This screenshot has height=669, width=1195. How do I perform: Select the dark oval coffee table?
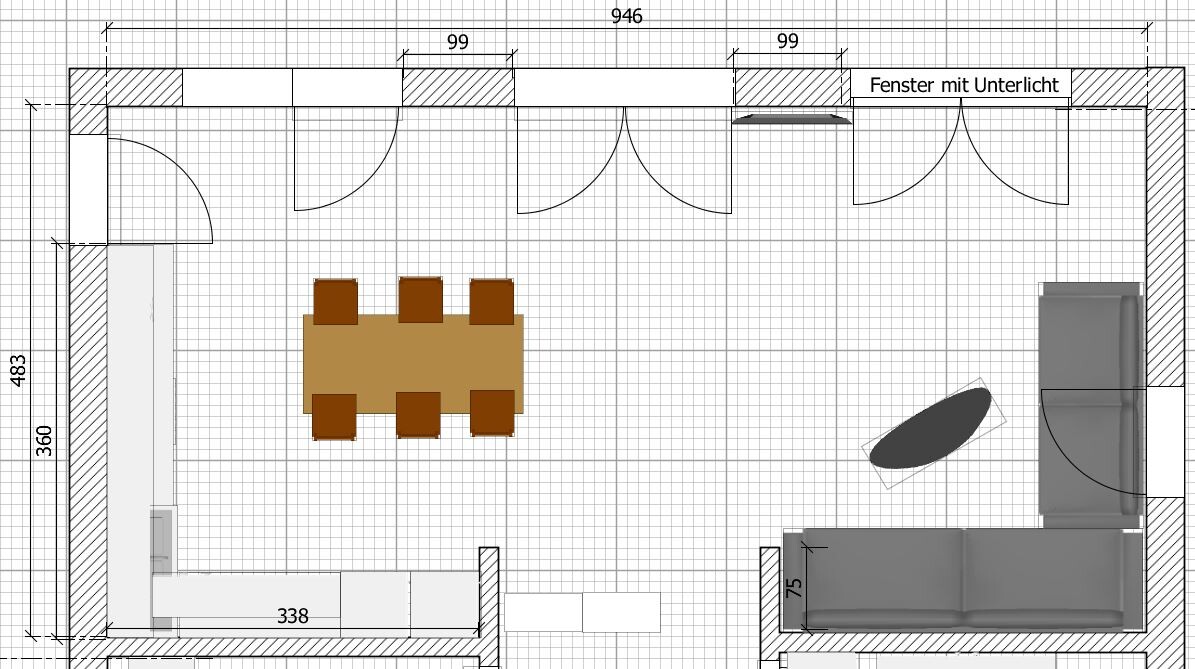tap(931, 428)
